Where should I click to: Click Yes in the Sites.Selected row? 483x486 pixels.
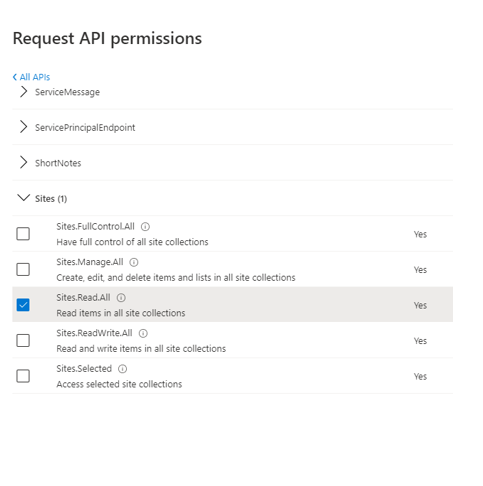pyautogui.click(x=420, y=377)
